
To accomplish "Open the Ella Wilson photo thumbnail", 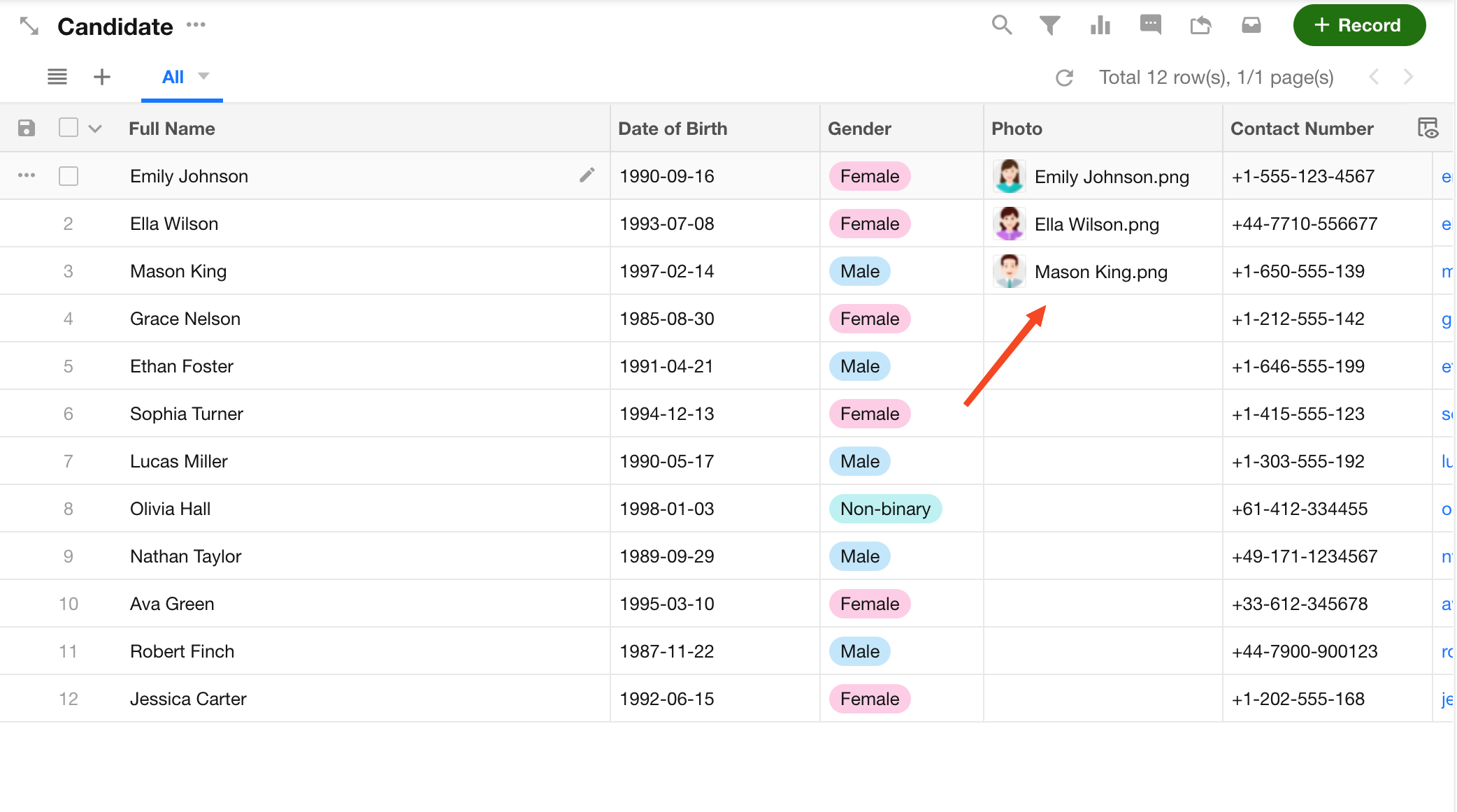I will (1009, 224).
